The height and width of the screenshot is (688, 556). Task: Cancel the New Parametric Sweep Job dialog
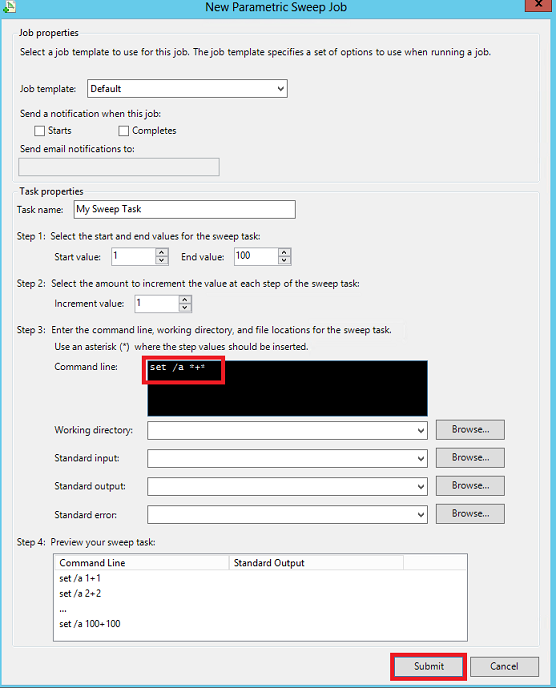(504, 666)
